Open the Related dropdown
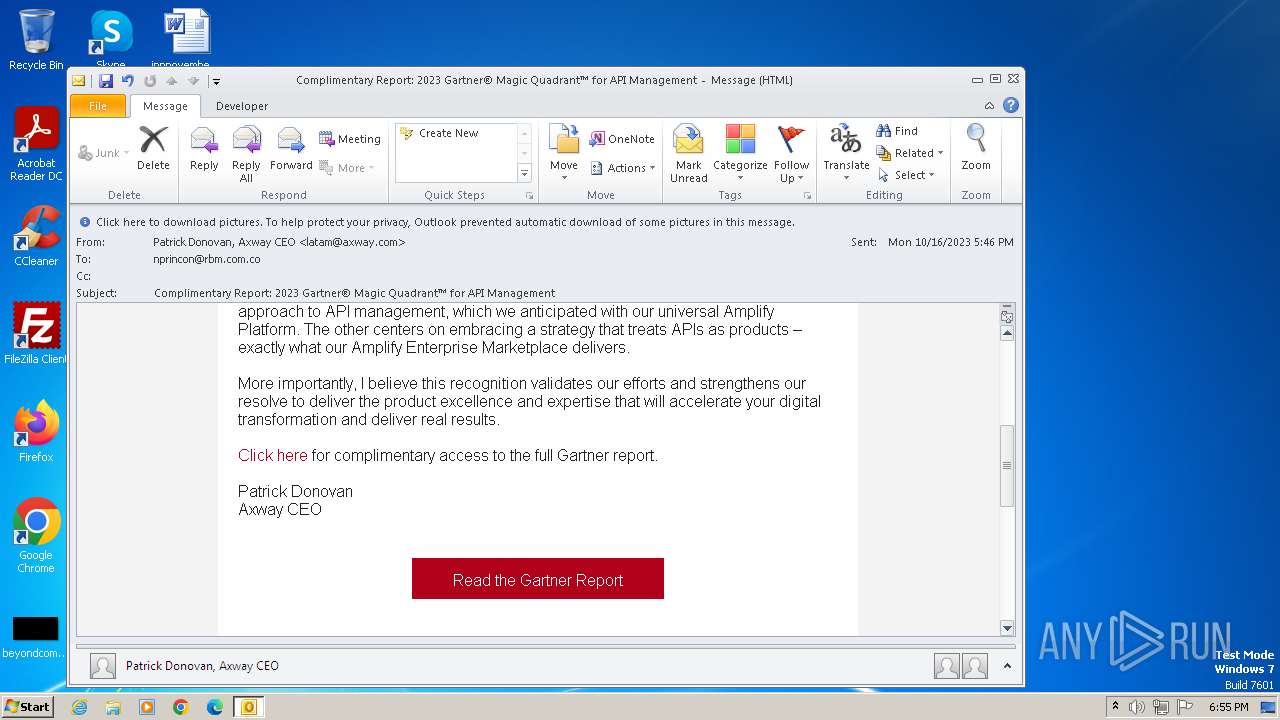 click(x=910, y=153)
